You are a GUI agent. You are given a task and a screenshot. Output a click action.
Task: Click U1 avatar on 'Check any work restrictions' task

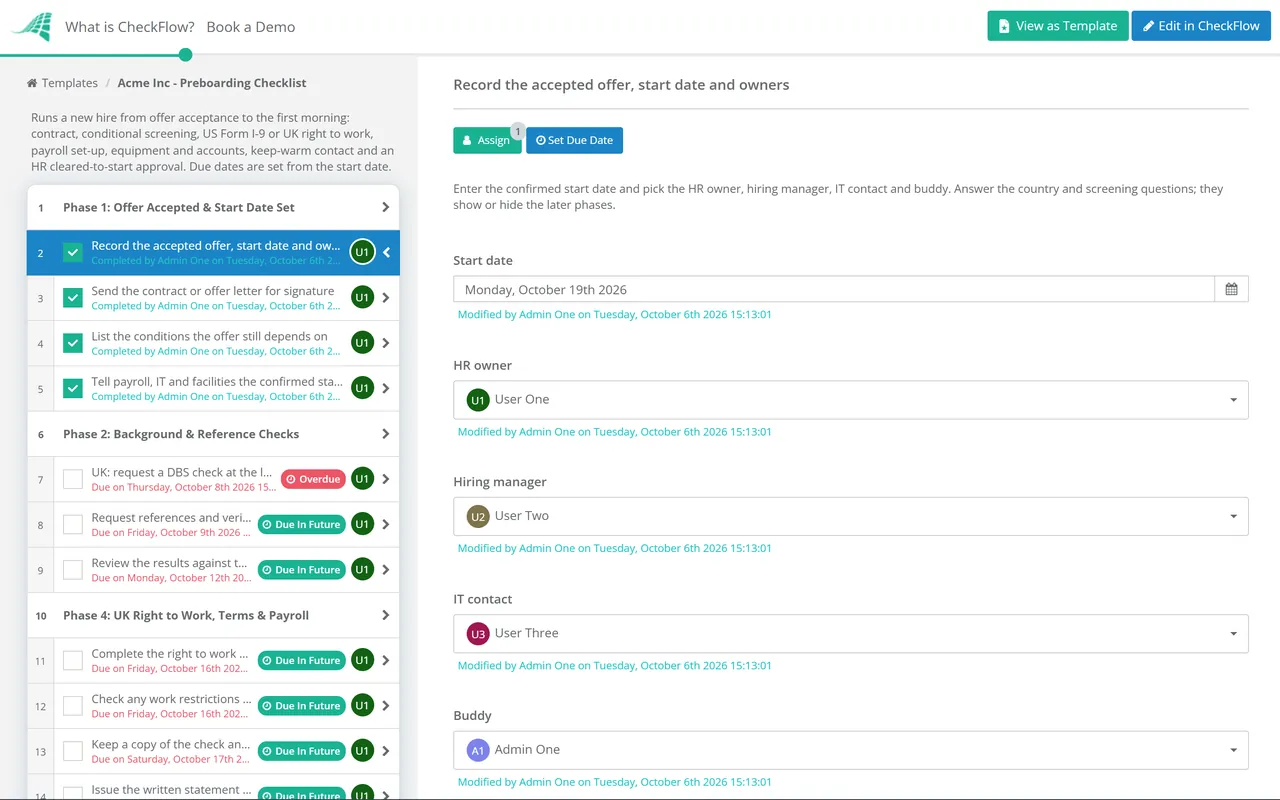click(362, 706)
